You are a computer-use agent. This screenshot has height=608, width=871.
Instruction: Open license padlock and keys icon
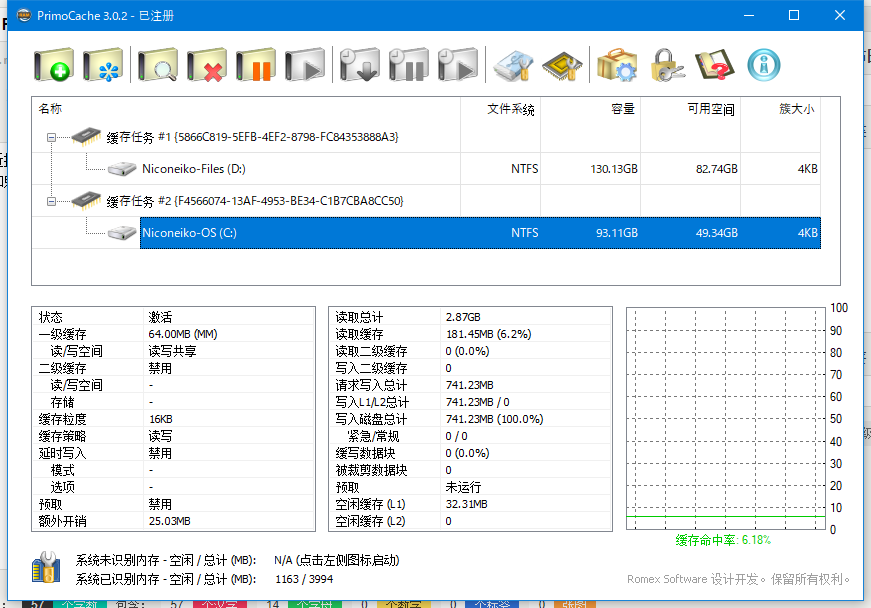pyautogui.click(x=666, y=65)
